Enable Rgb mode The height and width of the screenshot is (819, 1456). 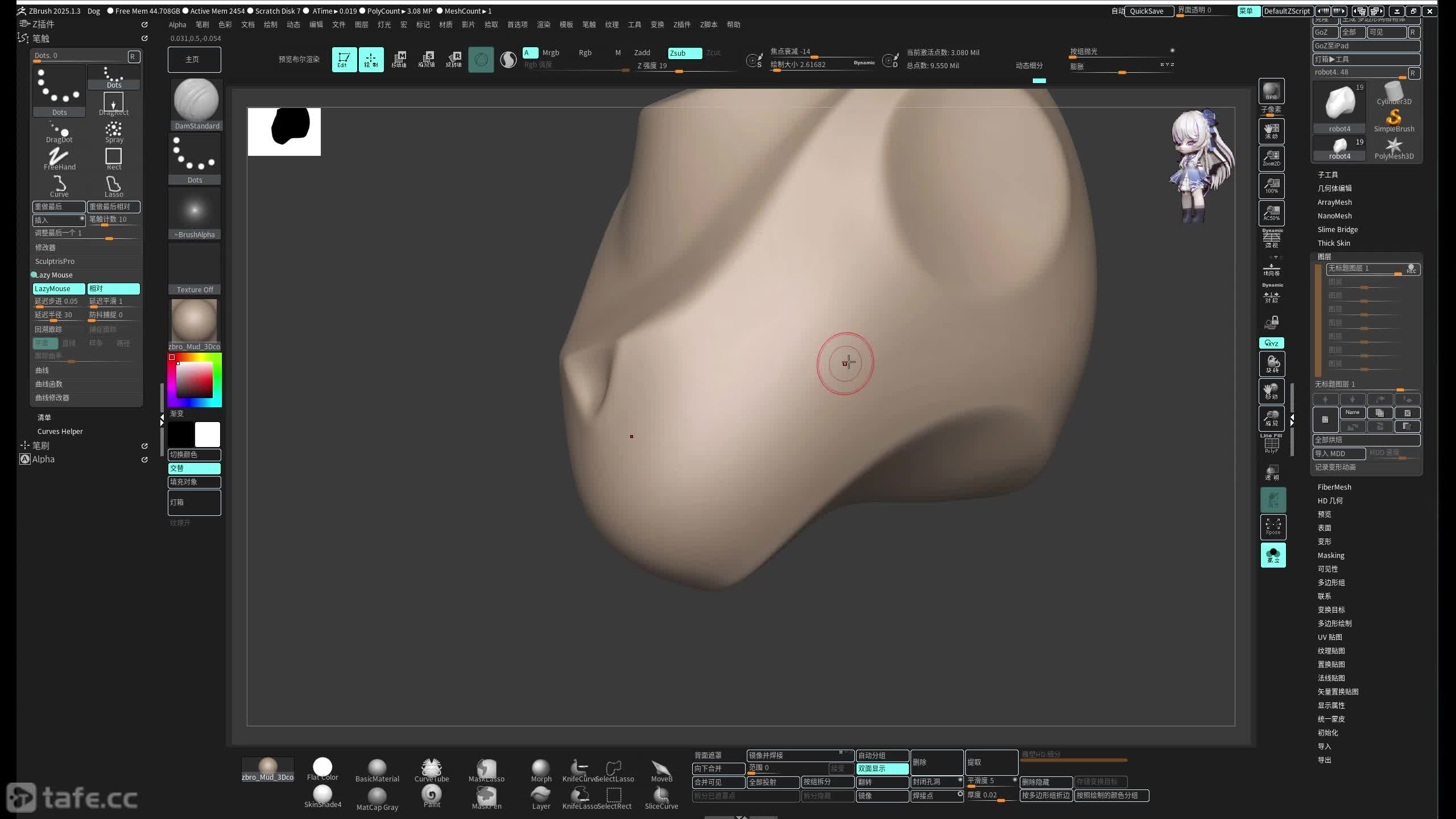click(585, 53)
